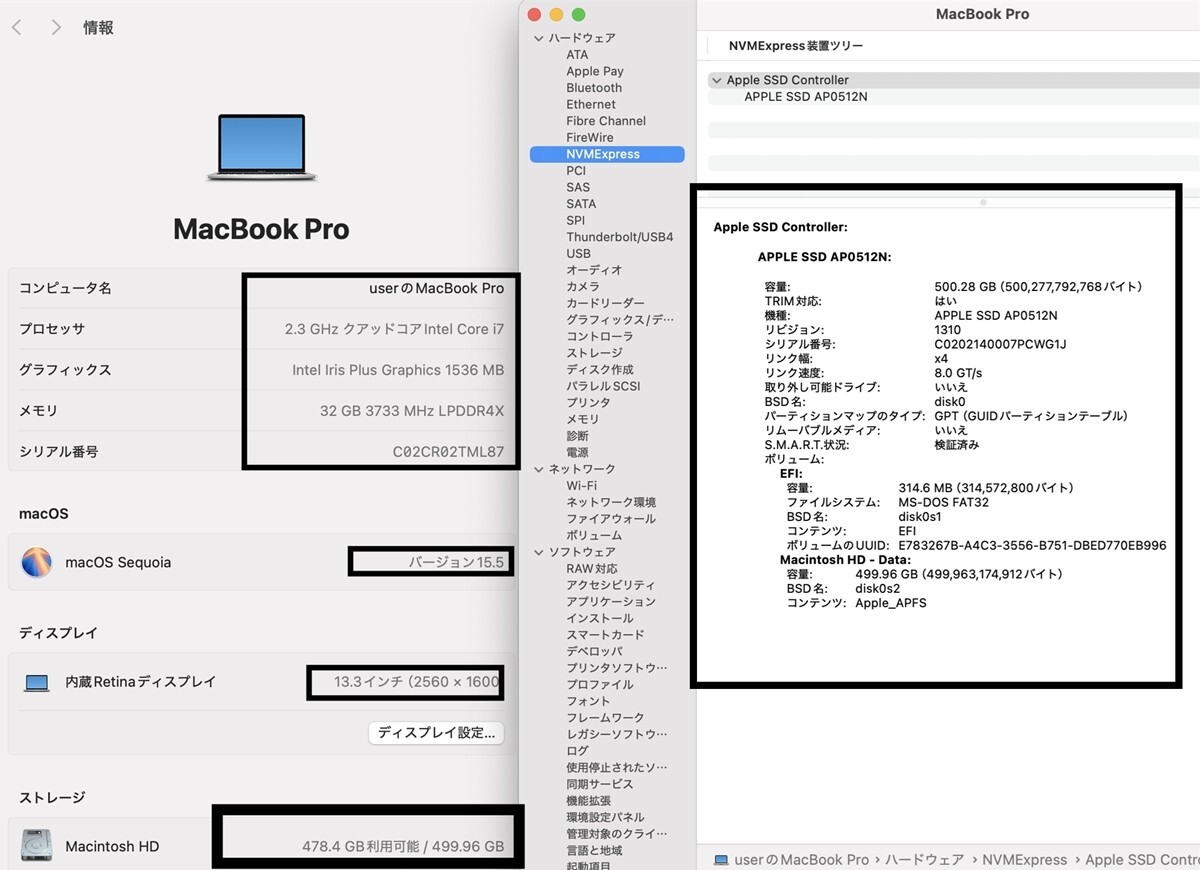Viewport: 1200px width, 870px height.
Task: Select RAW対応 in software list
Action: [592, 569]
